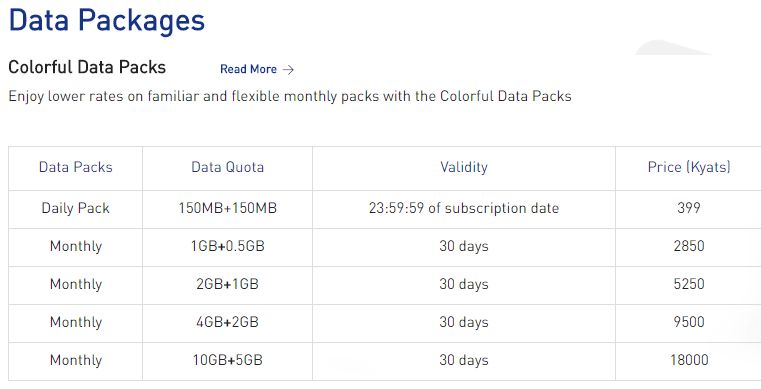Select the 1GB+0.5GB monthly quota cell

228,246
